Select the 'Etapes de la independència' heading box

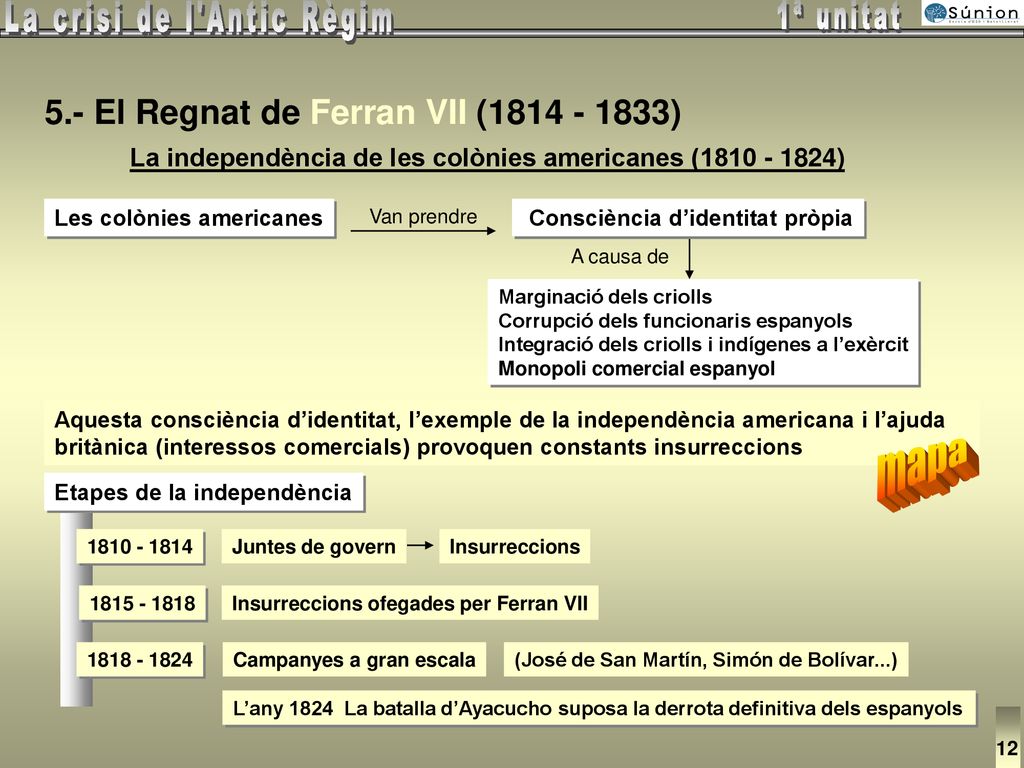(x=204, y=492)
